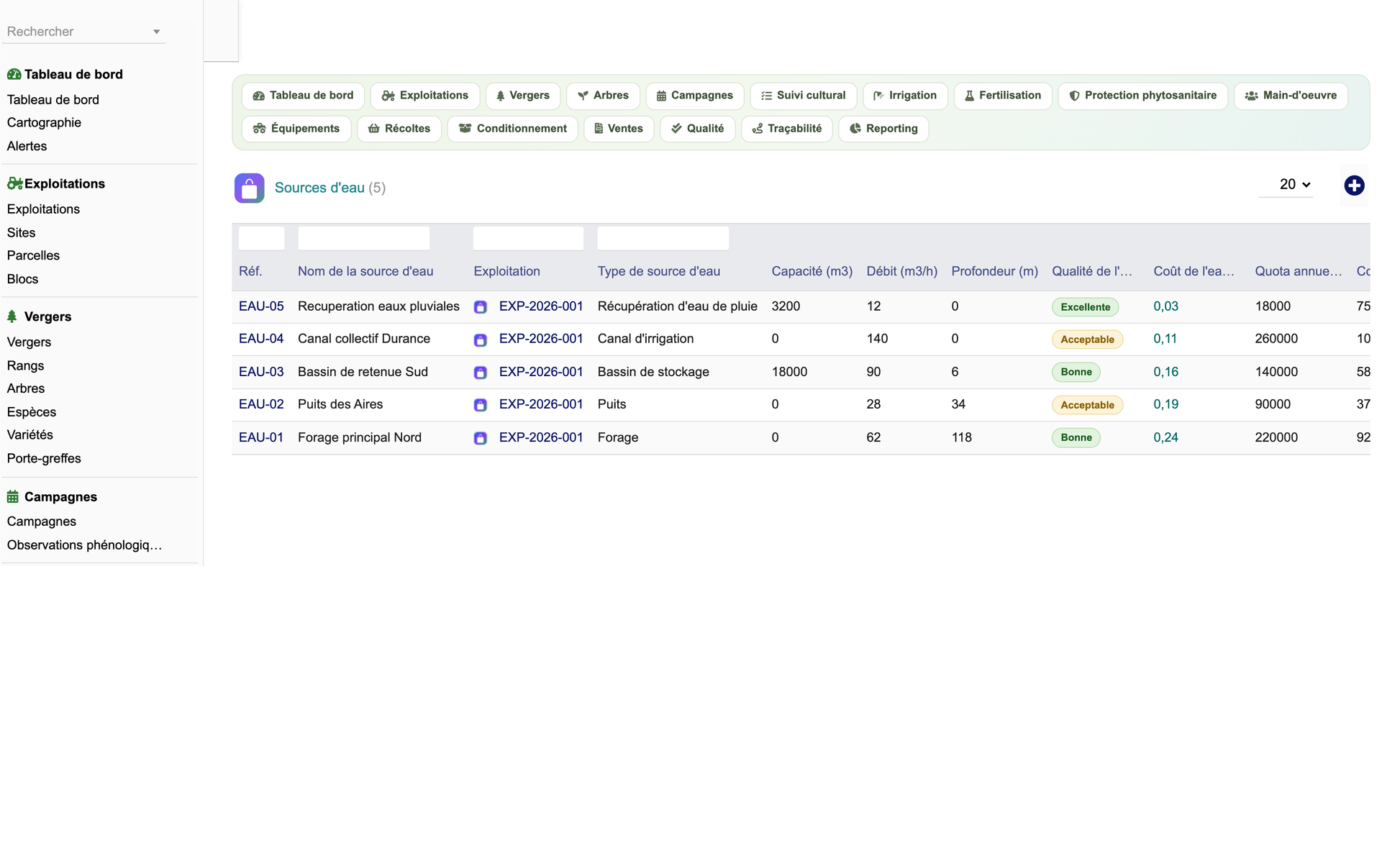Open Porte-greffes in the sidebar
The image size is (1400, 866).
tap(44, 459)
